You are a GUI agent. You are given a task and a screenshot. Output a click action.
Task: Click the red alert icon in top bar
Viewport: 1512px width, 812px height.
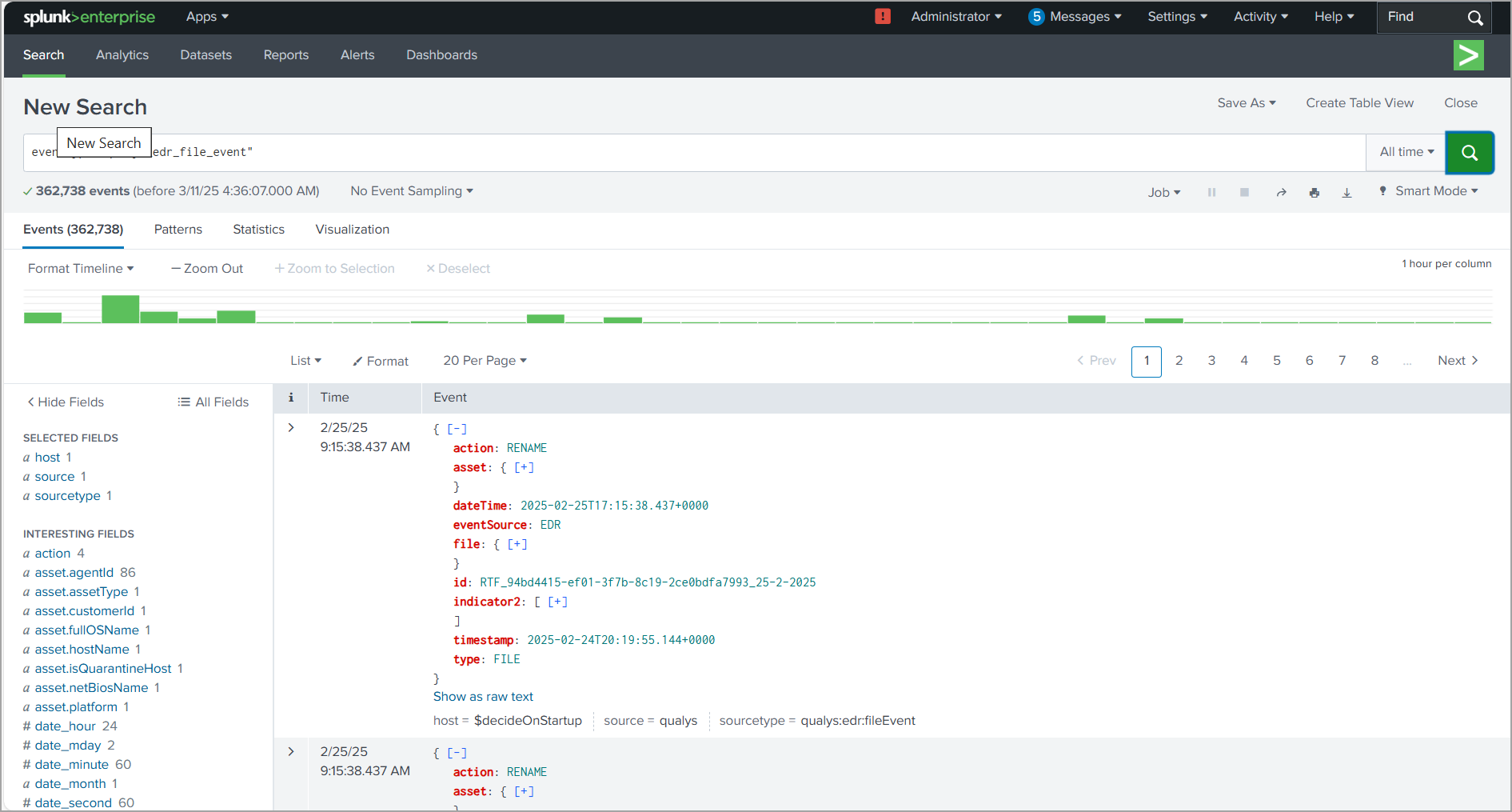[x=883, y=16]
